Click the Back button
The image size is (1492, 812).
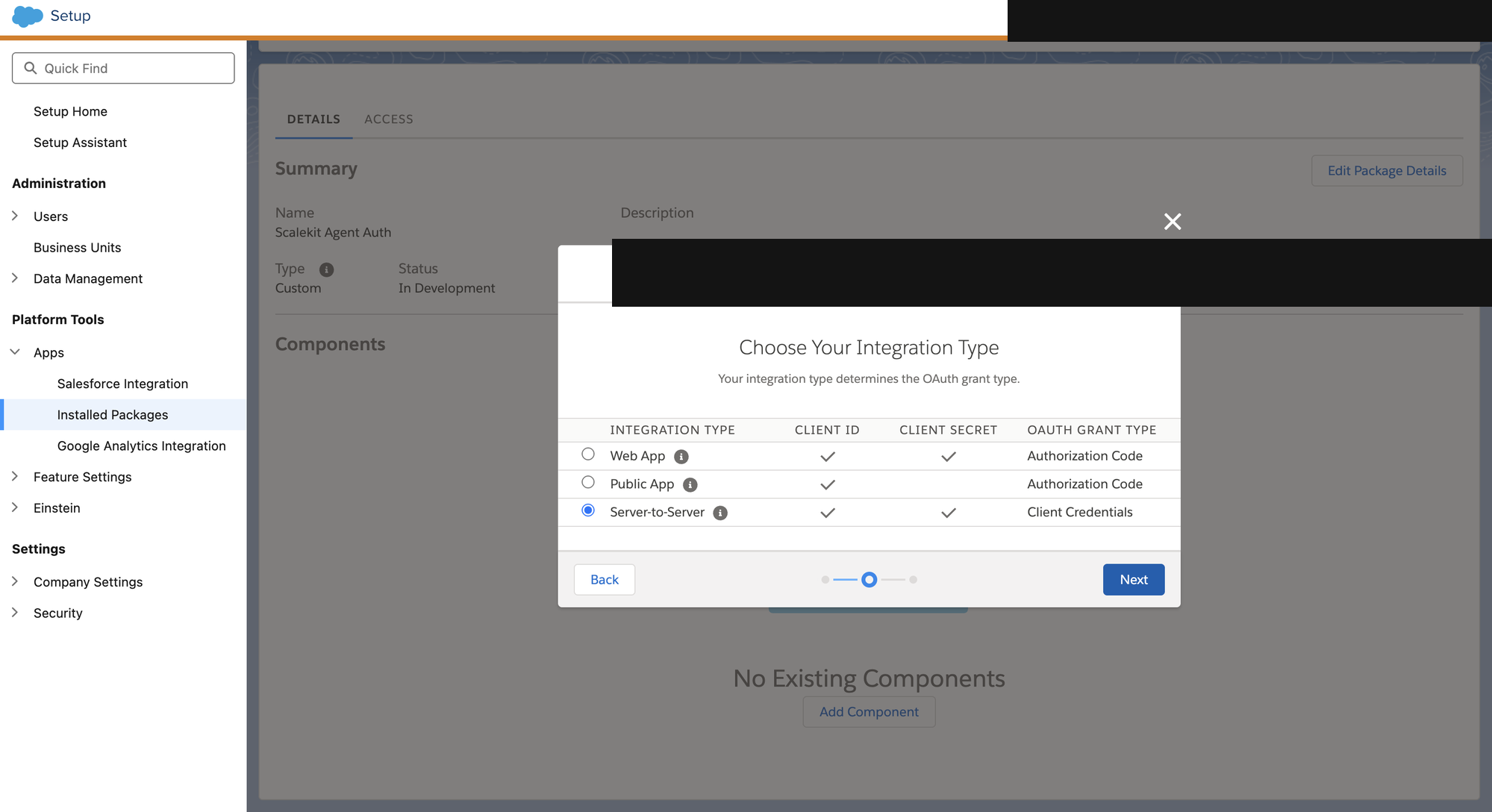coord(605,580)
